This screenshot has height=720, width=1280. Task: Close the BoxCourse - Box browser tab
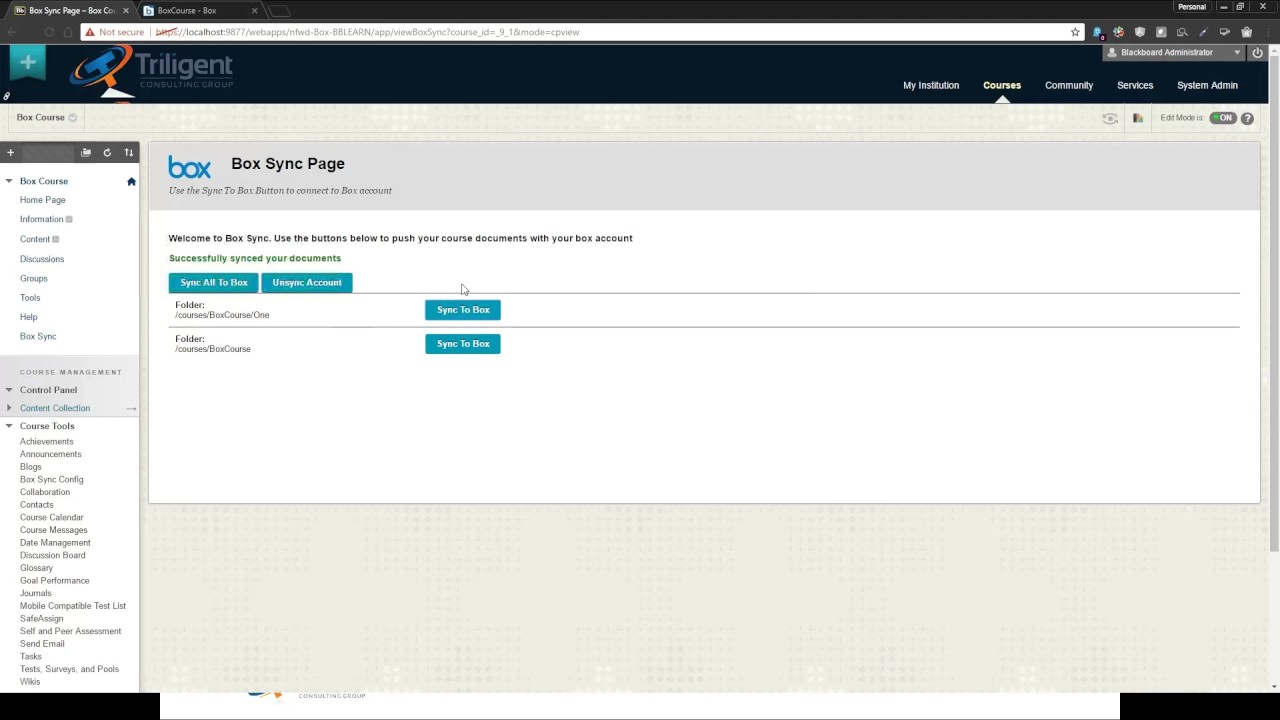(x=255, y=11)
